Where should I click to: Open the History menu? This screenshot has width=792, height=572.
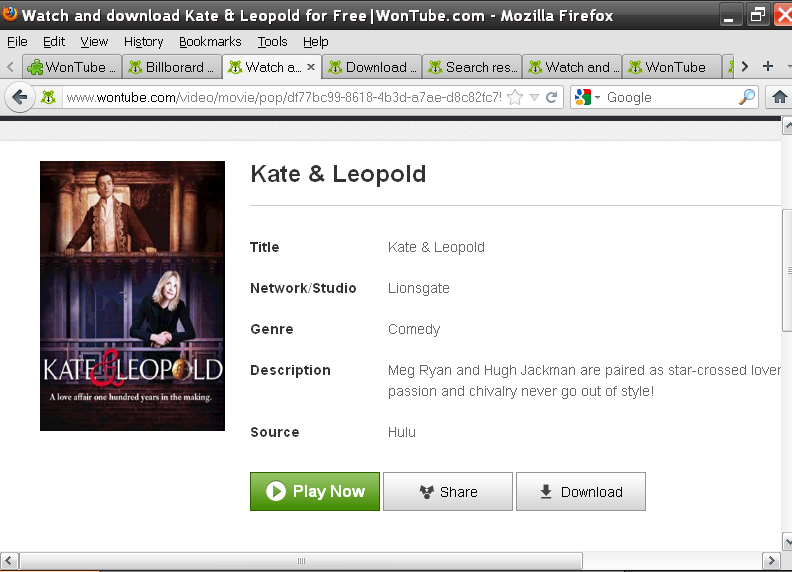(x=143, y=41)
